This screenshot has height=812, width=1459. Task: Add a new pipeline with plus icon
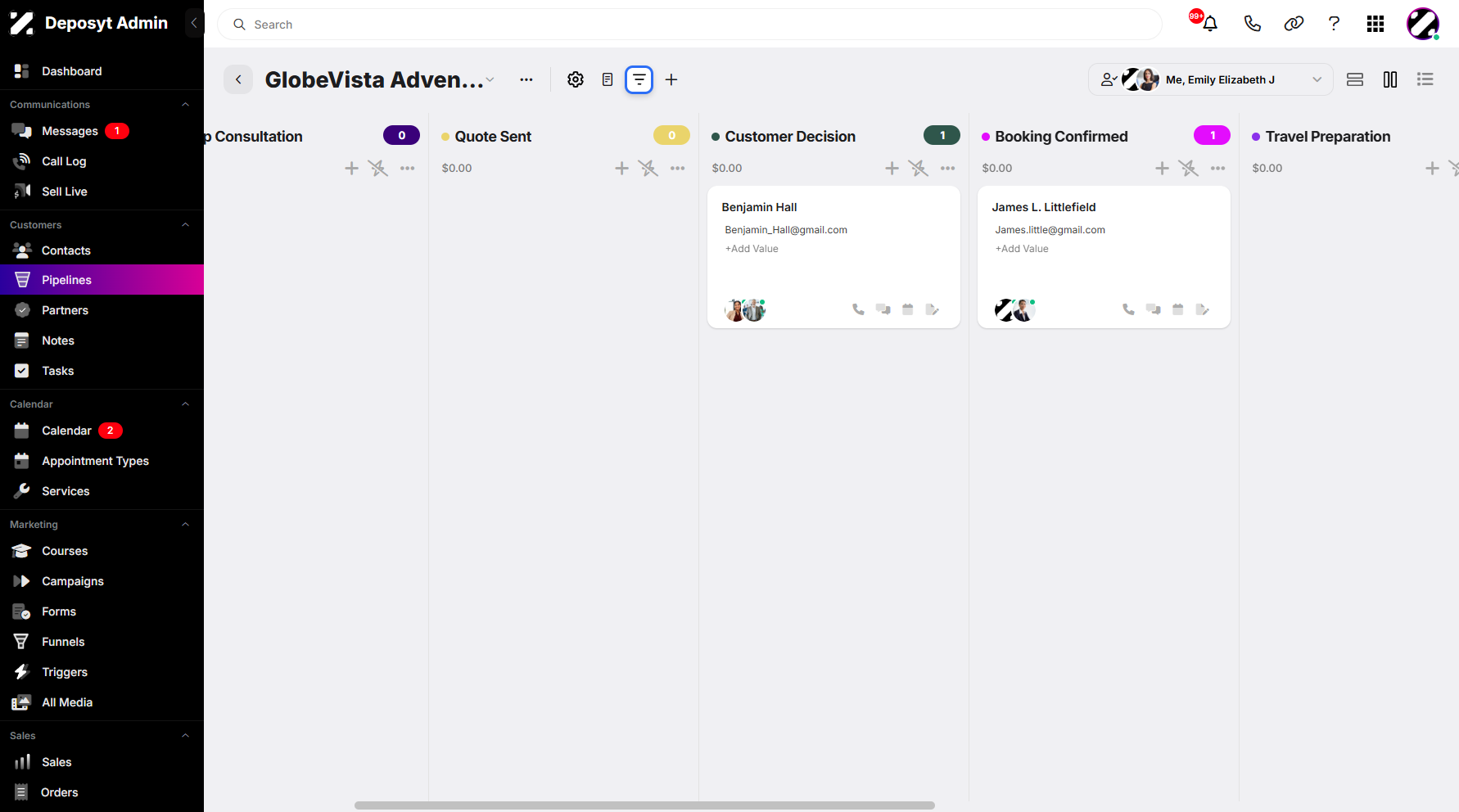click(x=671, y=79)
